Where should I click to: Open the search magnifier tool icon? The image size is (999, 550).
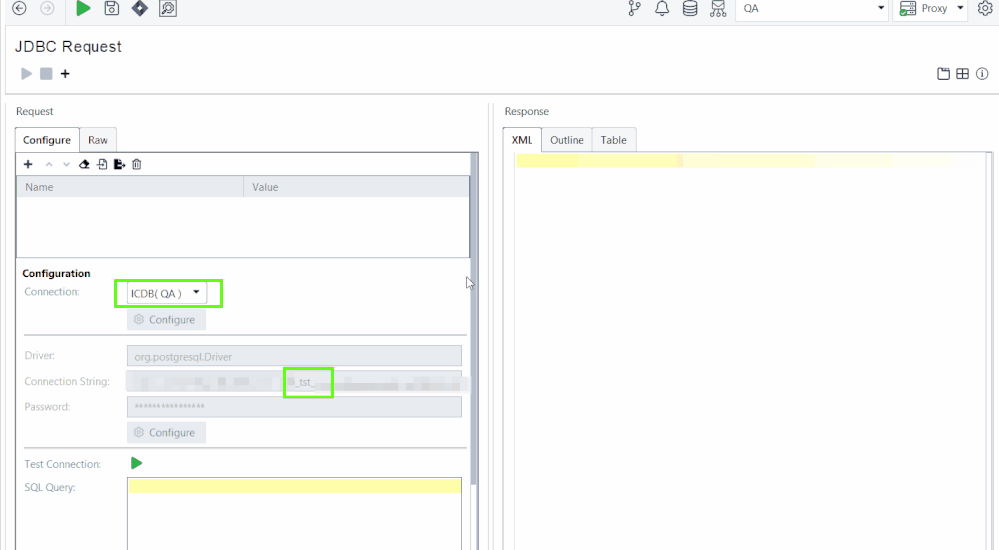168,8
